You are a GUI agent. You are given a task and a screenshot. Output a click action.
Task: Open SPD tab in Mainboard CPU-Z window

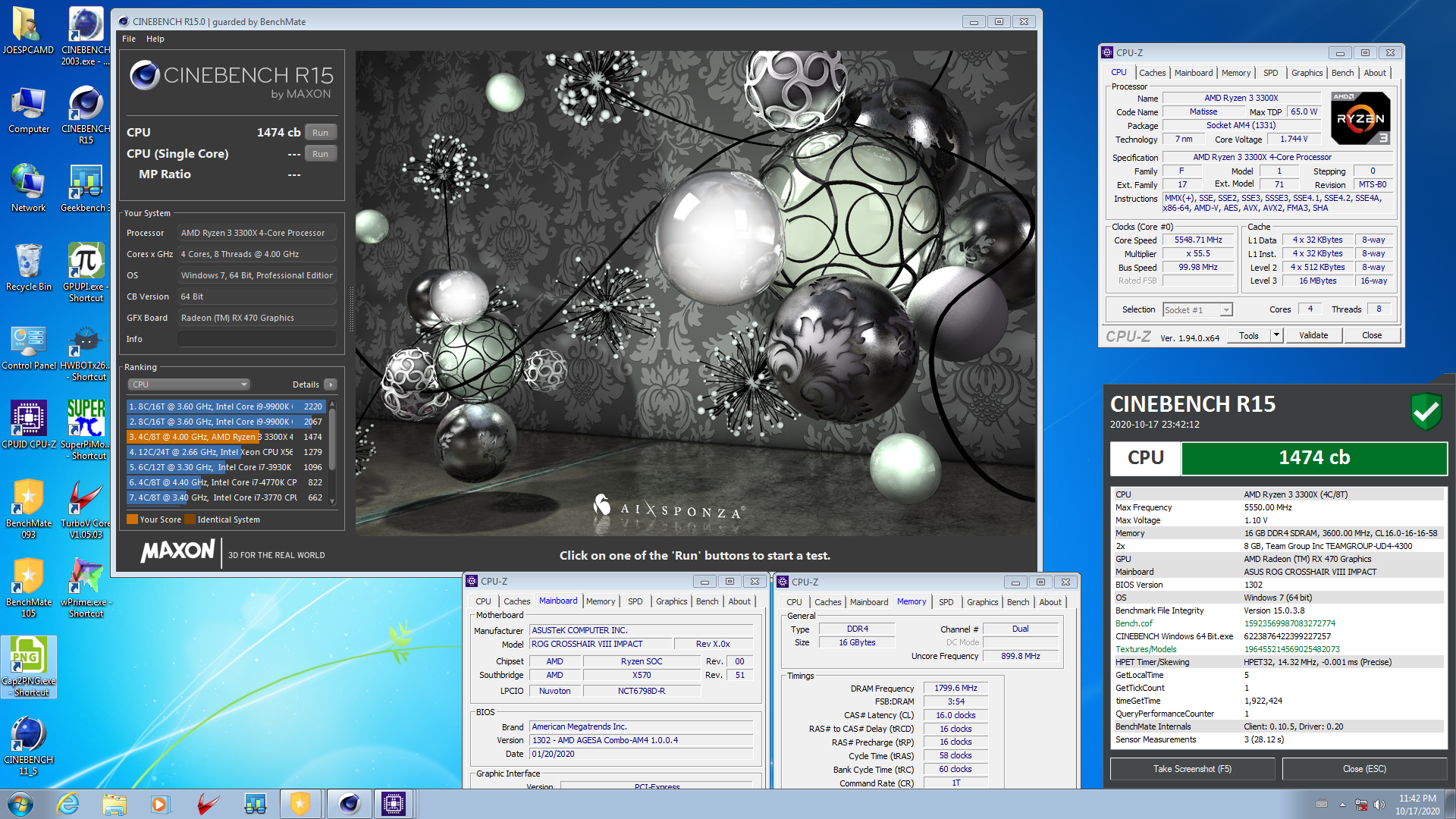pos(635,601)
